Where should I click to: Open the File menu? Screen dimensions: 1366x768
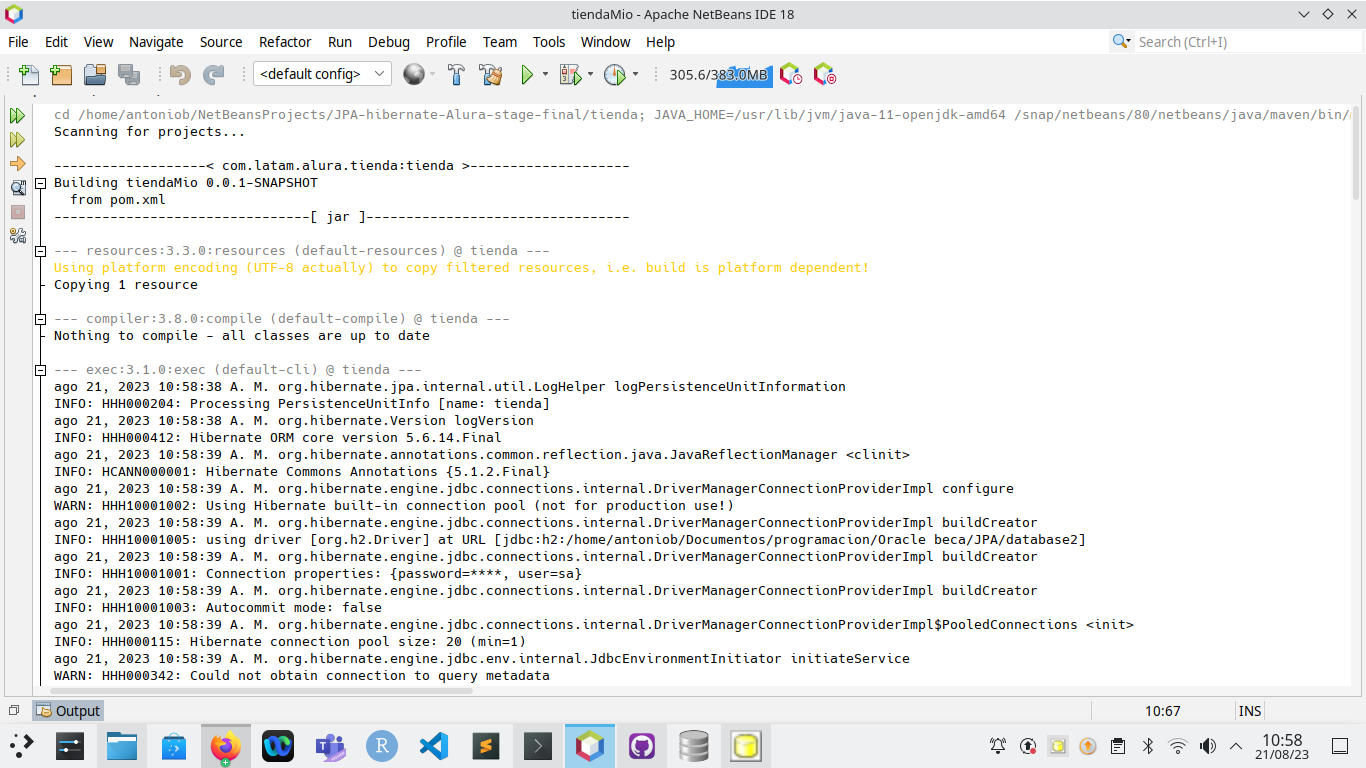coord(18,42)
